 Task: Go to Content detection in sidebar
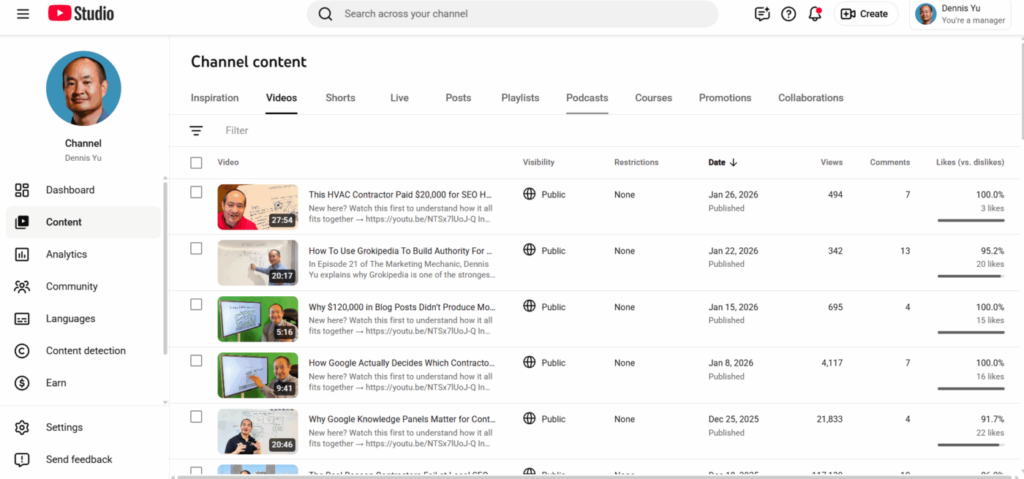pos(85,351)
